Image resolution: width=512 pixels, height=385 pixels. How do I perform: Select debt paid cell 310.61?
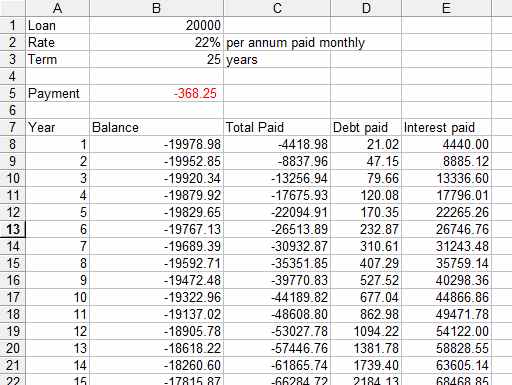[x=366, y=246]
